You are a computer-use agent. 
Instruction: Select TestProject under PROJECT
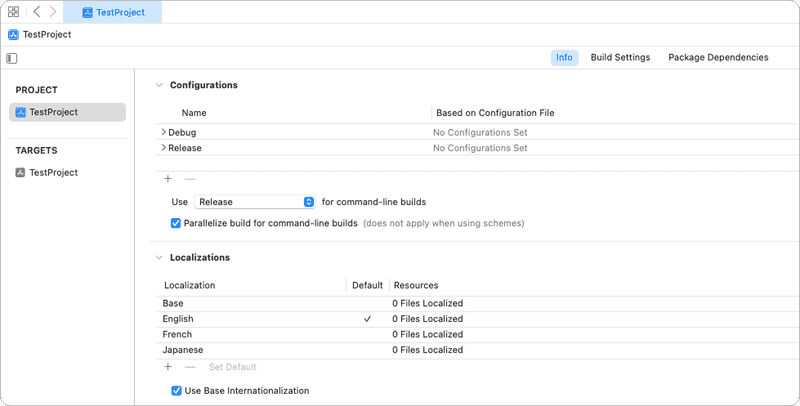[67, 112]
